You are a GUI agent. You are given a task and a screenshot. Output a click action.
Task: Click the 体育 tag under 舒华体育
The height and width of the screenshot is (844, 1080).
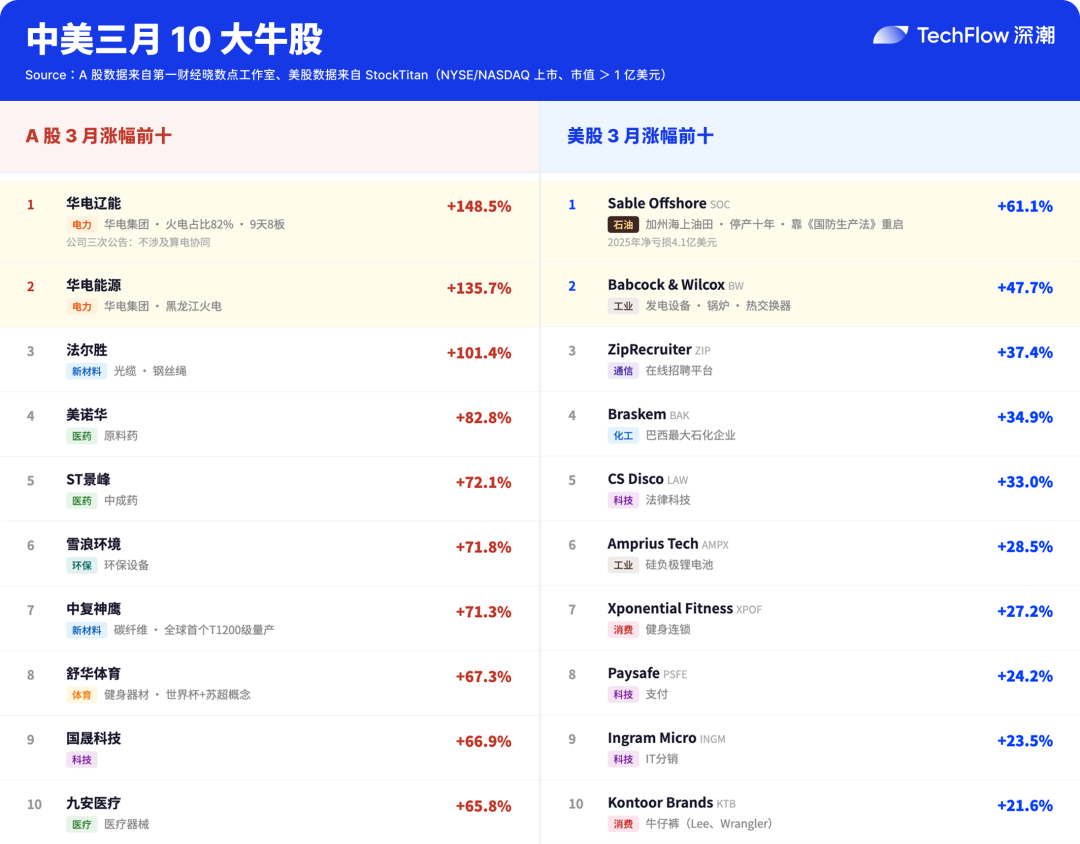[82, 695]
